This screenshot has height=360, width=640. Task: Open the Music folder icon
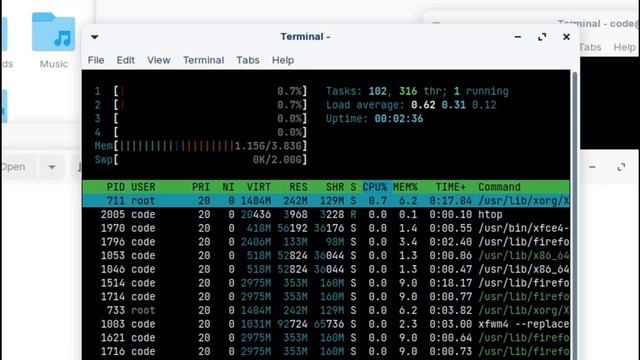coord(53,32)
